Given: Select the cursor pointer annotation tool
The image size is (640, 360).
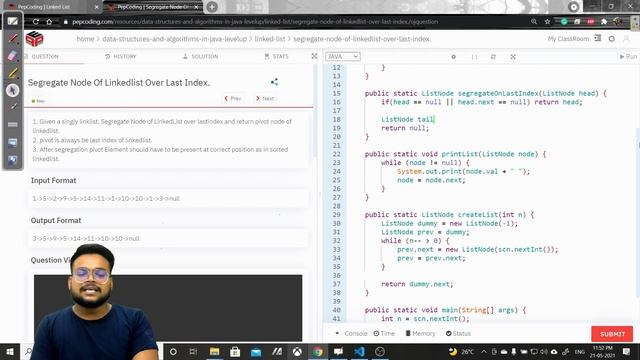Looking at the screenshot, I should (x=13, y=90).
